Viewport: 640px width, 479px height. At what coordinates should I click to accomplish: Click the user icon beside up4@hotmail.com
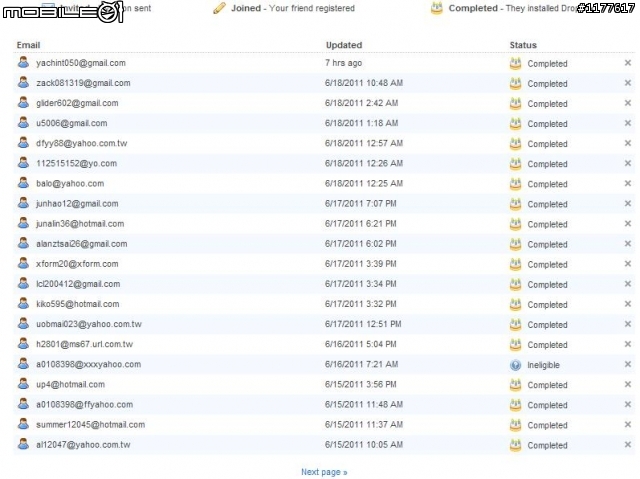(x=24, y=384)
